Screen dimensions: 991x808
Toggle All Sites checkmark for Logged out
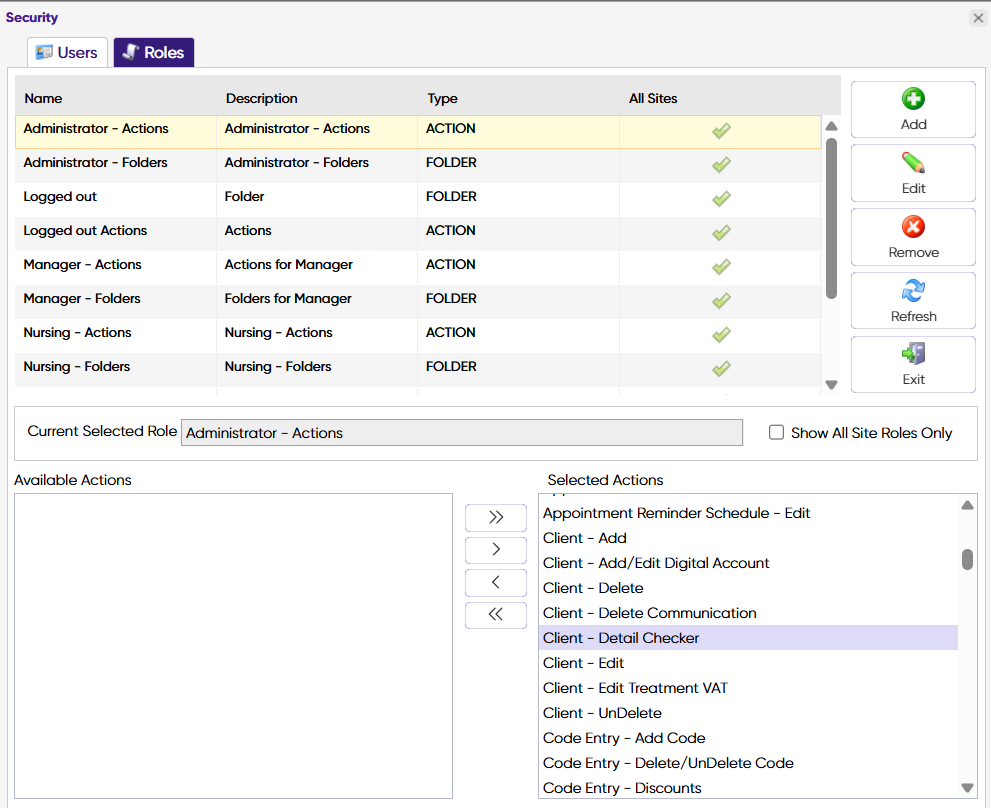point(721,198)
